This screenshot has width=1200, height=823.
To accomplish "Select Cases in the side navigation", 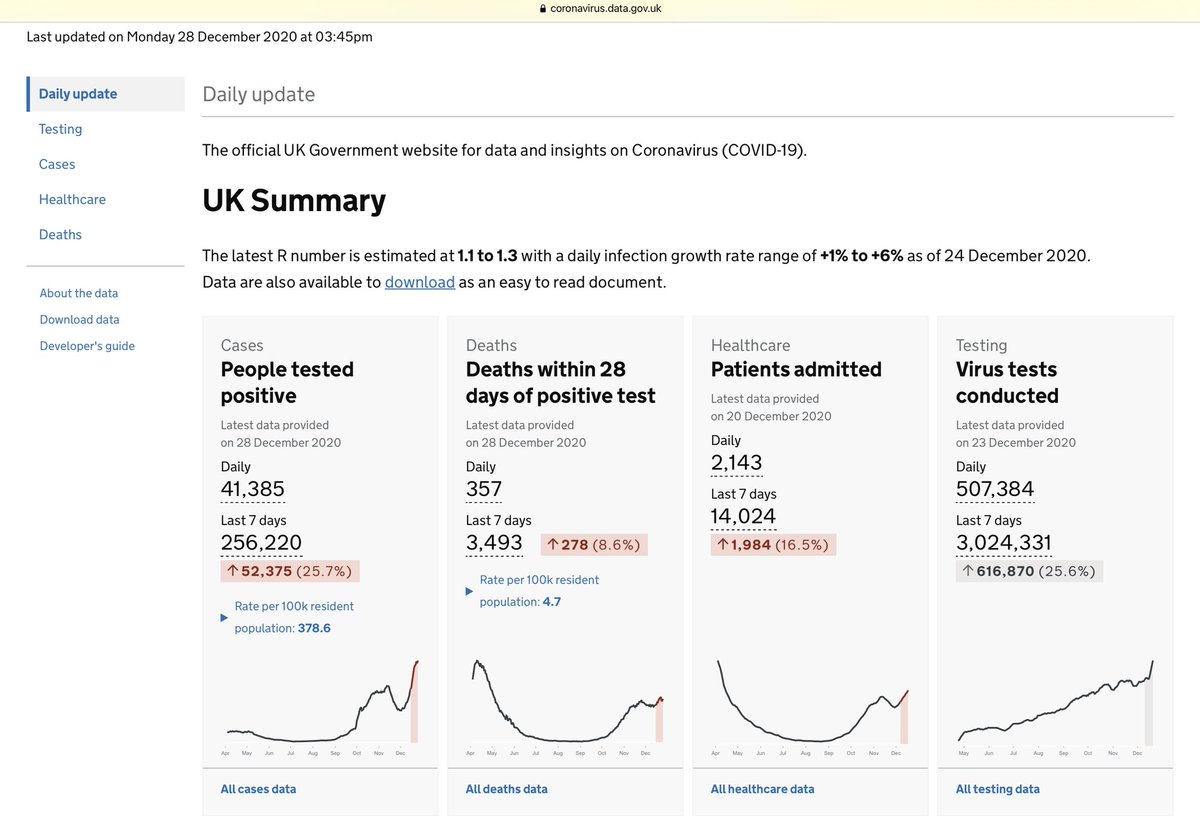I will point(57,164).
